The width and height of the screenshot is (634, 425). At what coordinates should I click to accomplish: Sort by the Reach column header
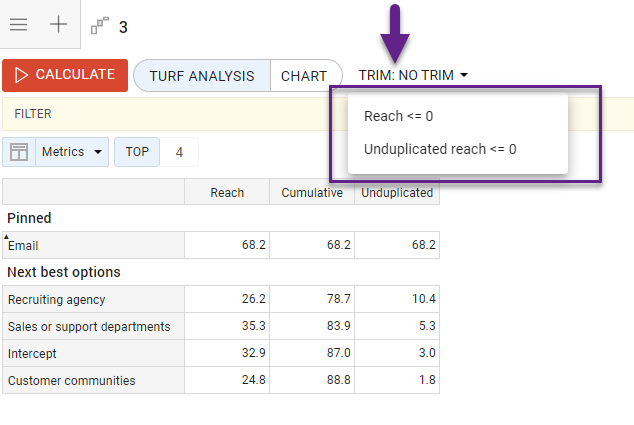[x=227, y=192]
